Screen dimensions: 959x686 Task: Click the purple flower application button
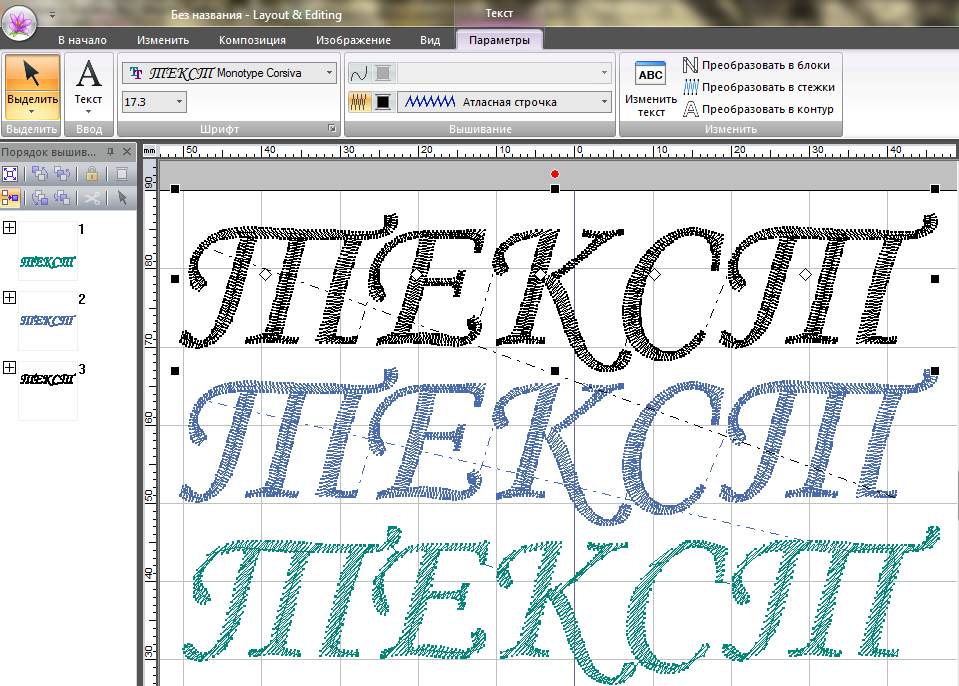(20, 22)
